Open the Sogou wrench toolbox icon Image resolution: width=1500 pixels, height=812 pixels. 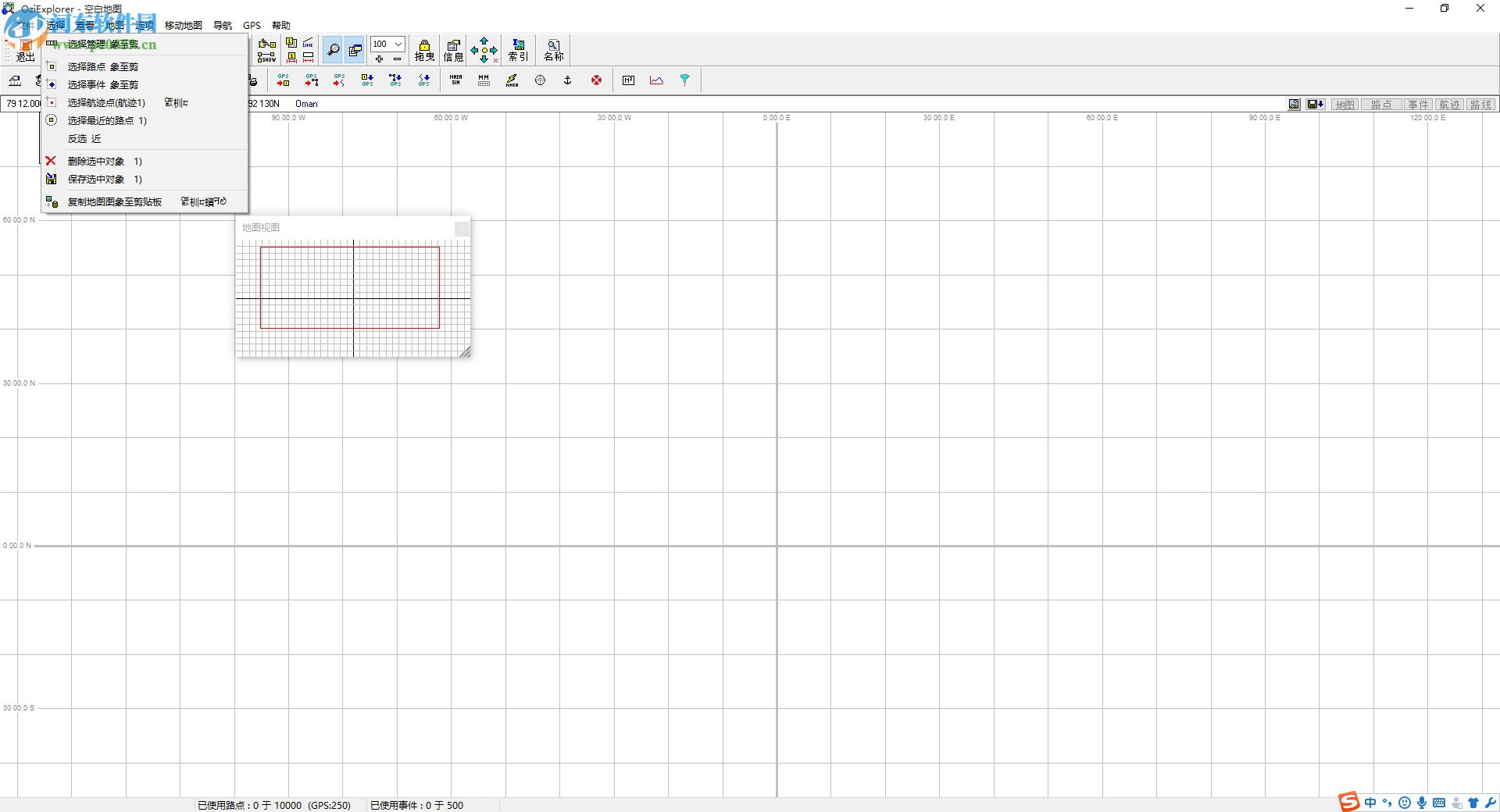point(1491,803)
